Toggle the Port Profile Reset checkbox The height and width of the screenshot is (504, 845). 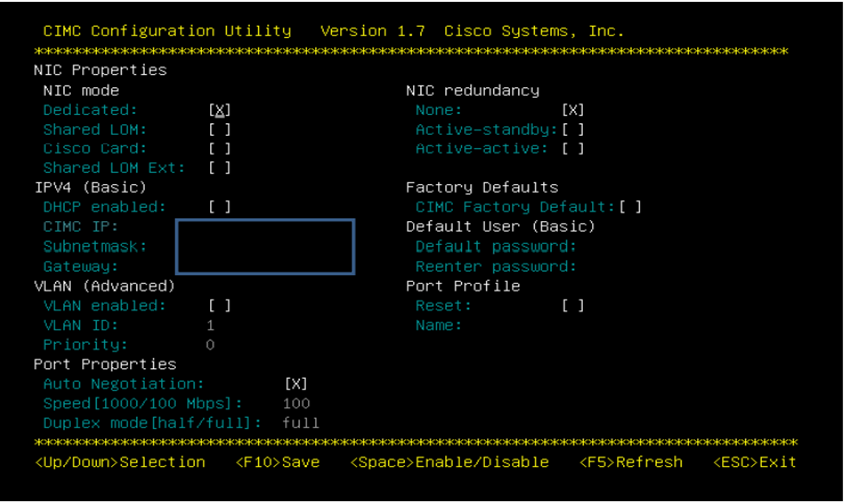573,306
